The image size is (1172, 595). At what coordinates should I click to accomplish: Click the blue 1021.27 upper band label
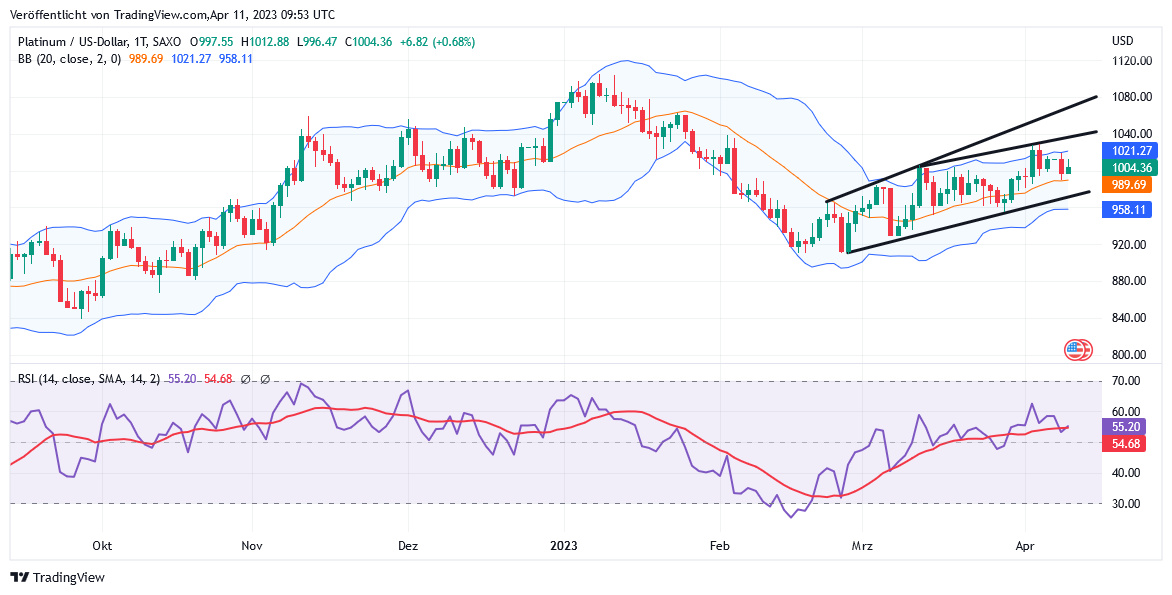tap(1128, 150)
